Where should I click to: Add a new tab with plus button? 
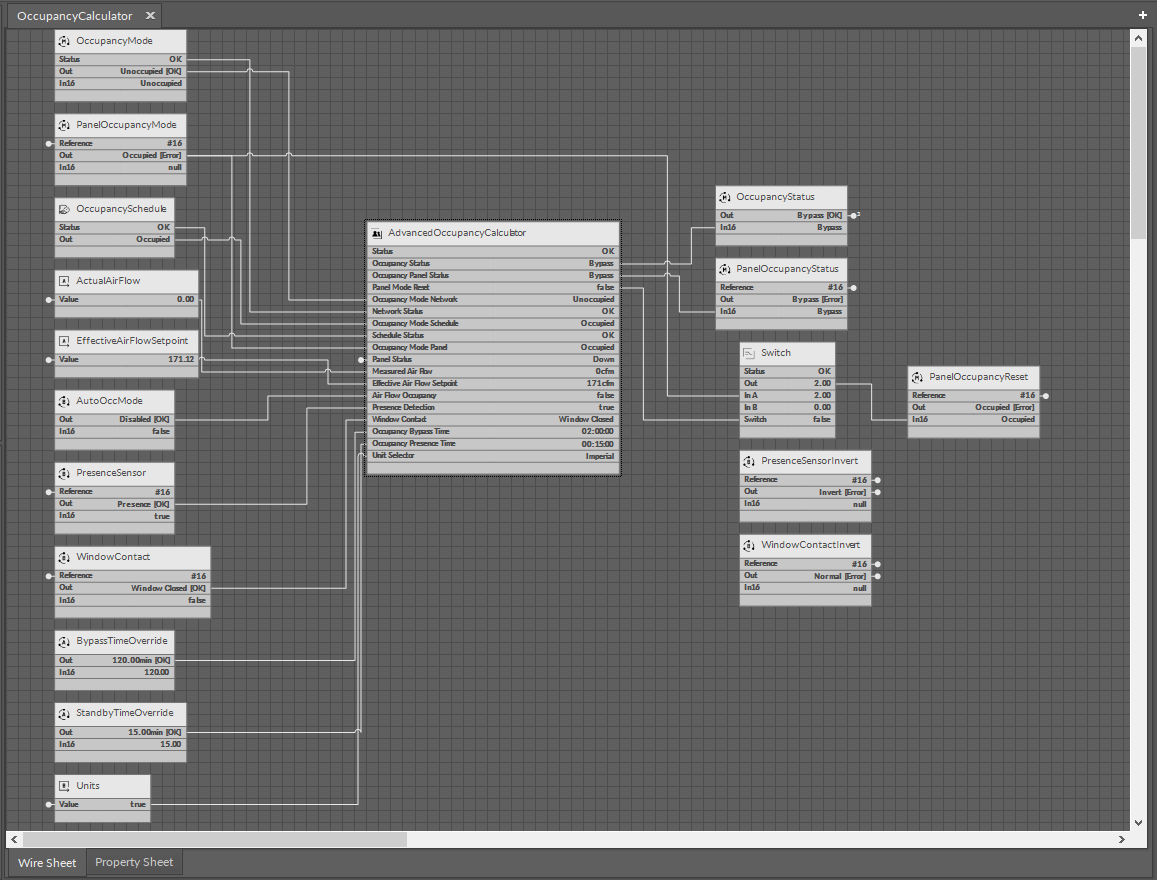[x=1142, y=15]
